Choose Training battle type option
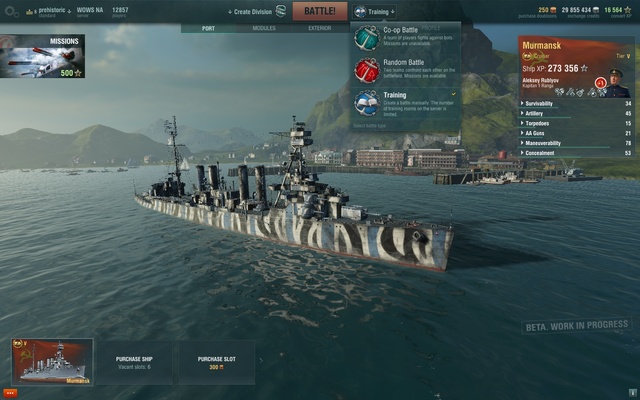The height and width of the screenshot is (400, 640). 406,104
